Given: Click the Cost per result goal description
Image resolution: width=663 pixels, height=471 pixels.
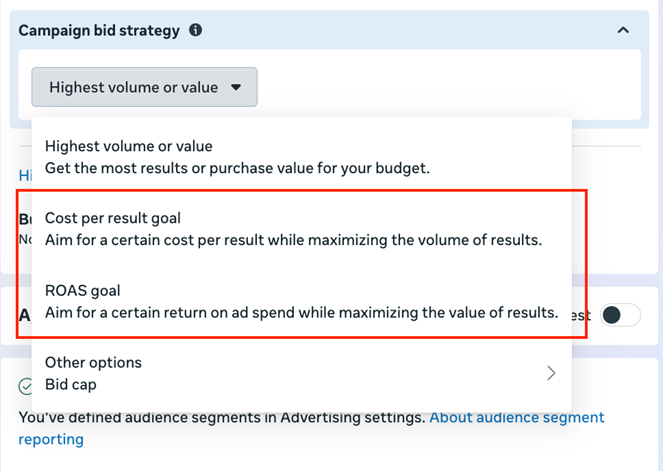Looking at the screenshot, I should [x=292, y=240].
